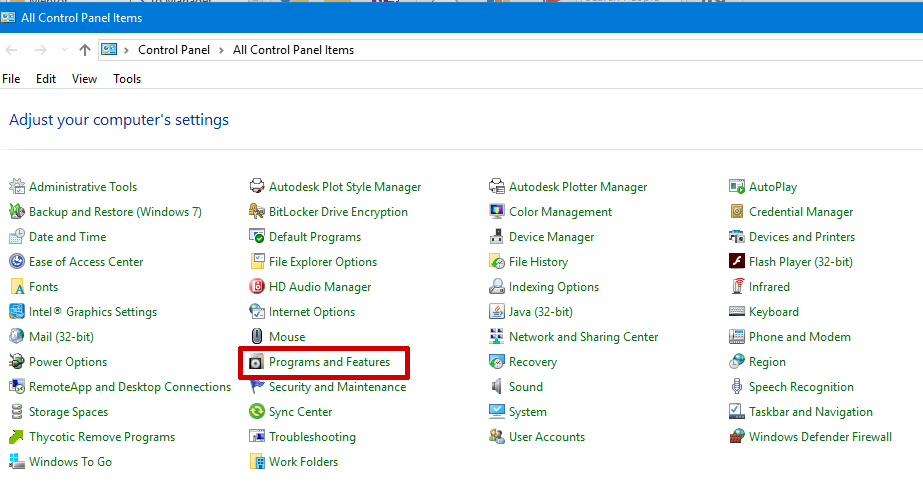The width and height of the screenshot is (923, 482).
Task: Expand chevron before Control Panel in address bar
Action: tap(128, 50)
